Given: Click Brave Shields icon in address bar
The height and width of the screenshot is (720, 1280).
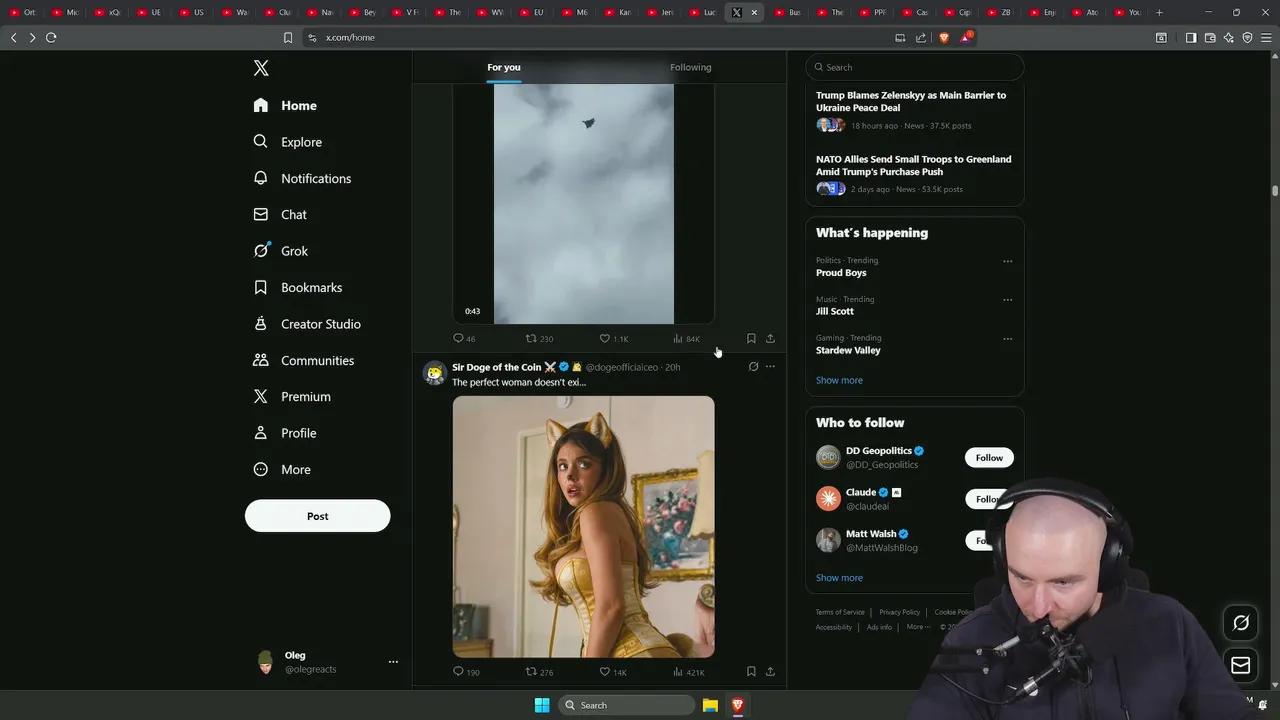Looking at the screenshot, I should pos(943,37).
